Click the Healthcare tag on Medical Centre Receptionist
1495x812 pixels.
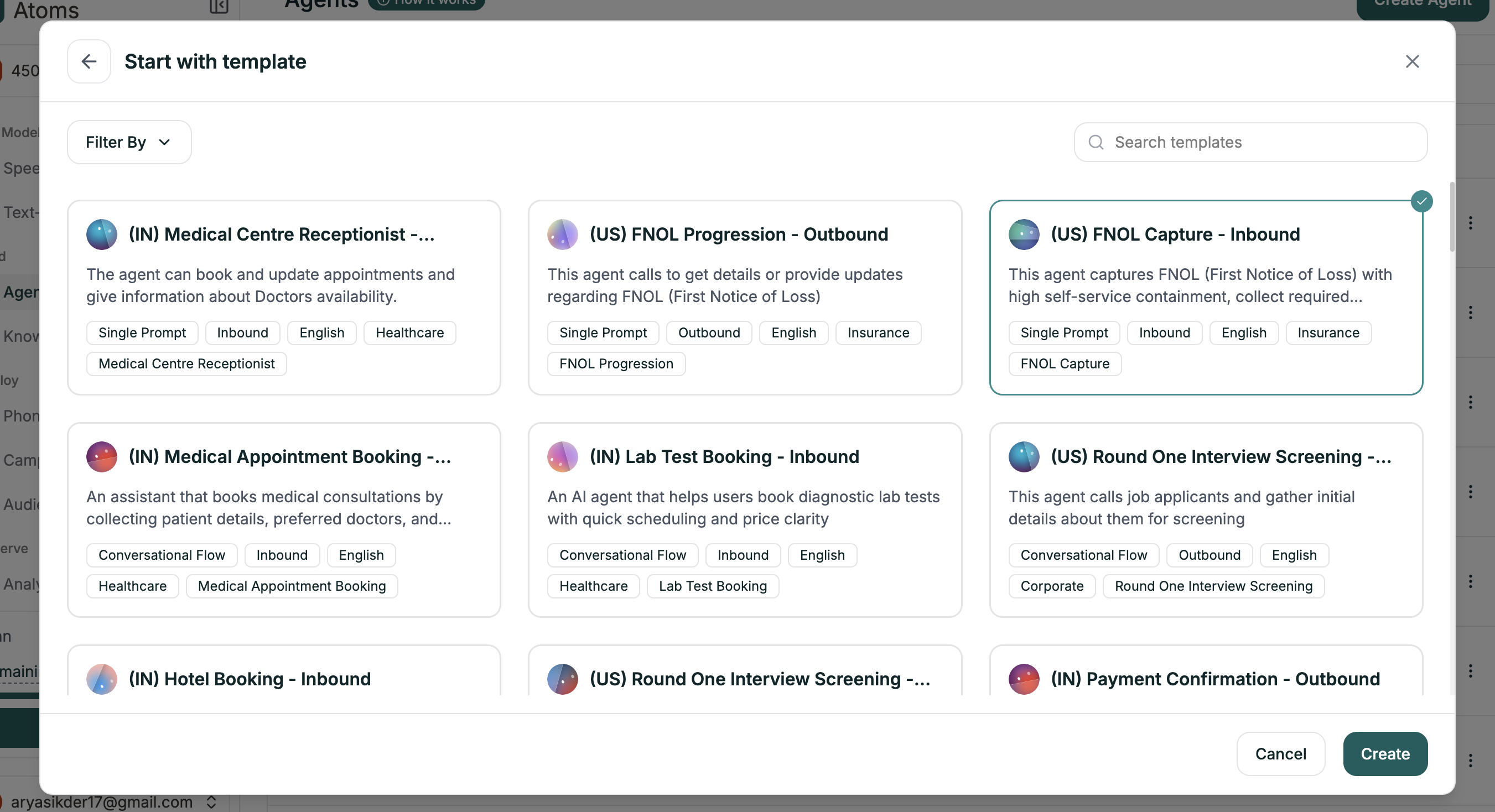click(409, 333)
